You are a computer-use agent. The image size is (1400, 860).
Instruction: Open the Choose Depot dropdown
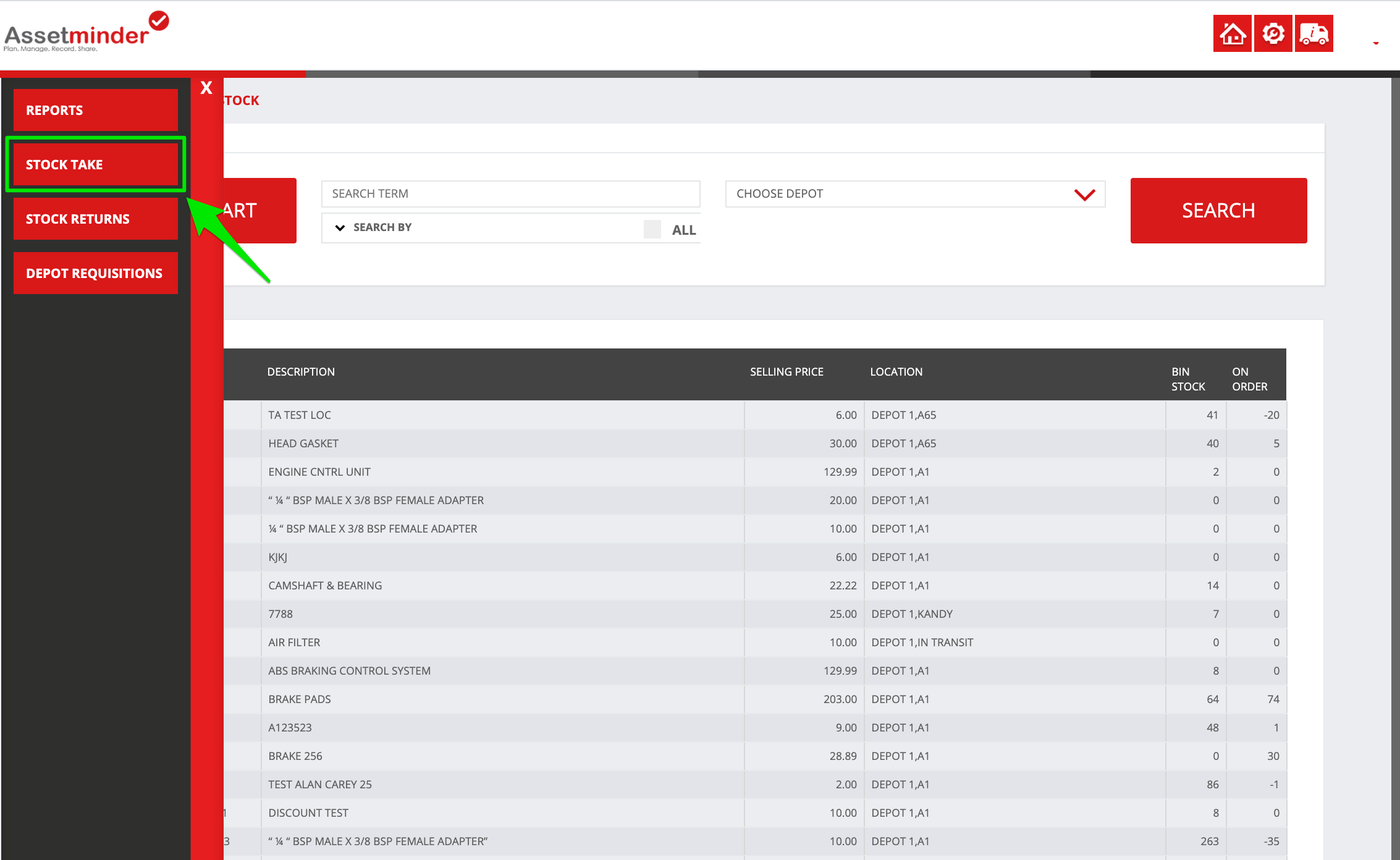915,193
